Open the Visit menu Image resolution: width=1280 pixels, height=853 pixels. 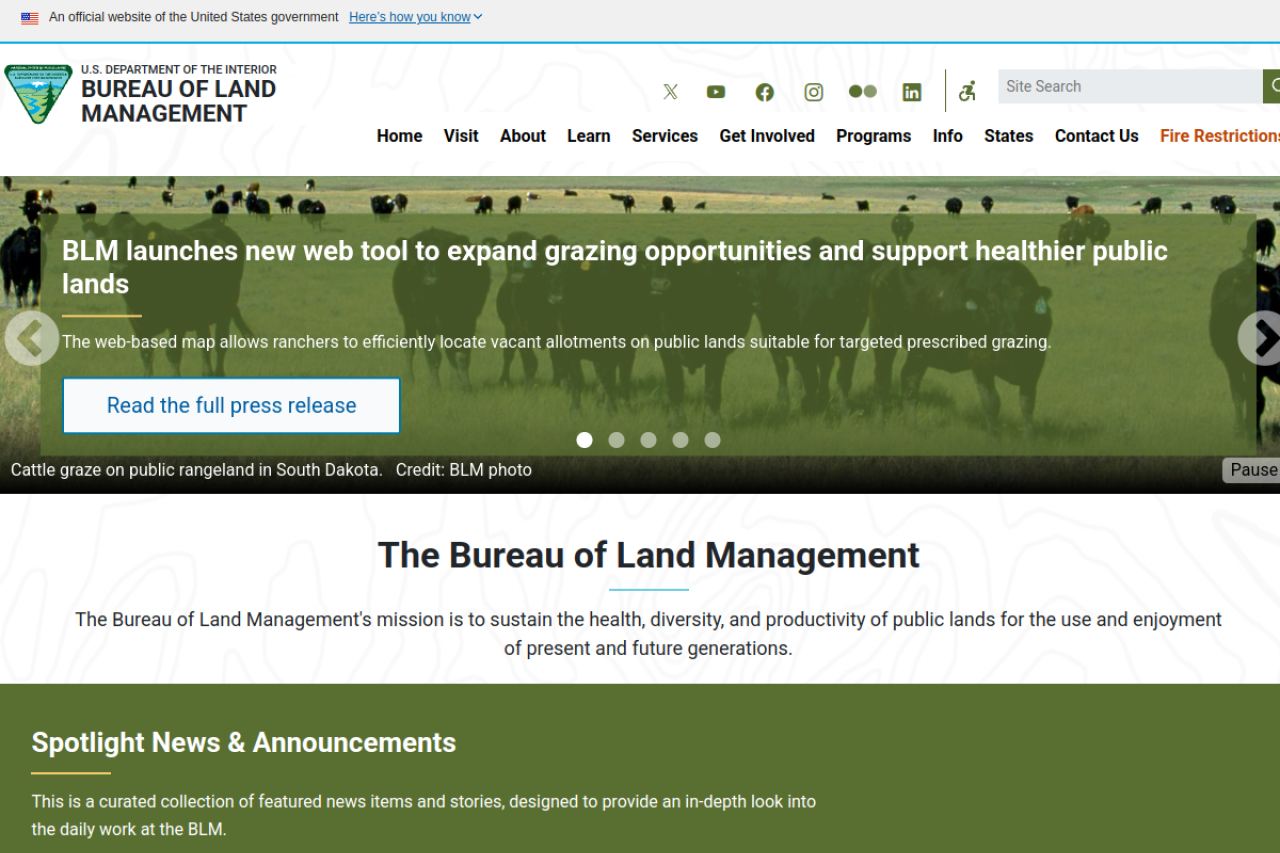point(461,136)
